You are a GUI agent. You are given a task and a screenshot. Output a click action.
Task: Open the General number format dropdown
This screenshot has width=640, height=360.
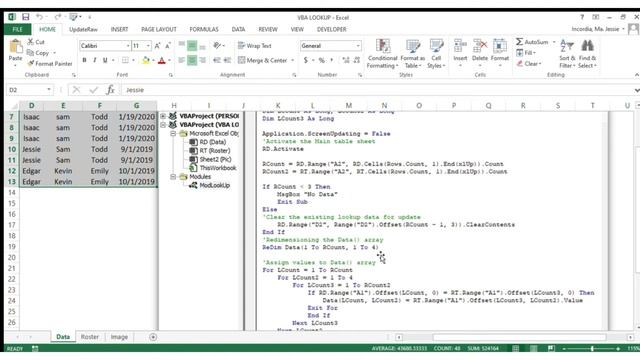[x=358, y=46]
